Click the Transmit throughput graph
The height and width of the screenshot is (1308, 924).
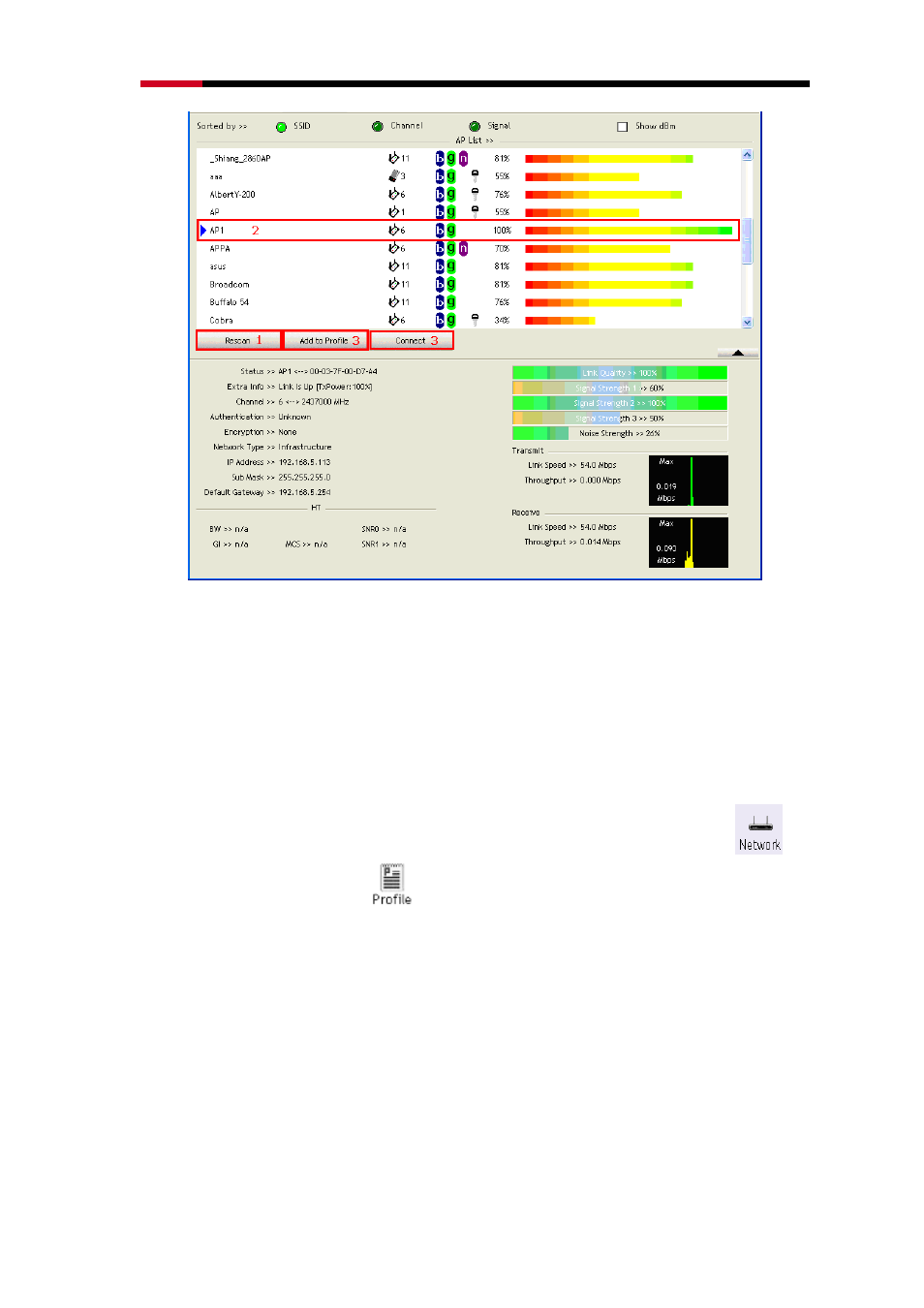[x=689, y=481]
